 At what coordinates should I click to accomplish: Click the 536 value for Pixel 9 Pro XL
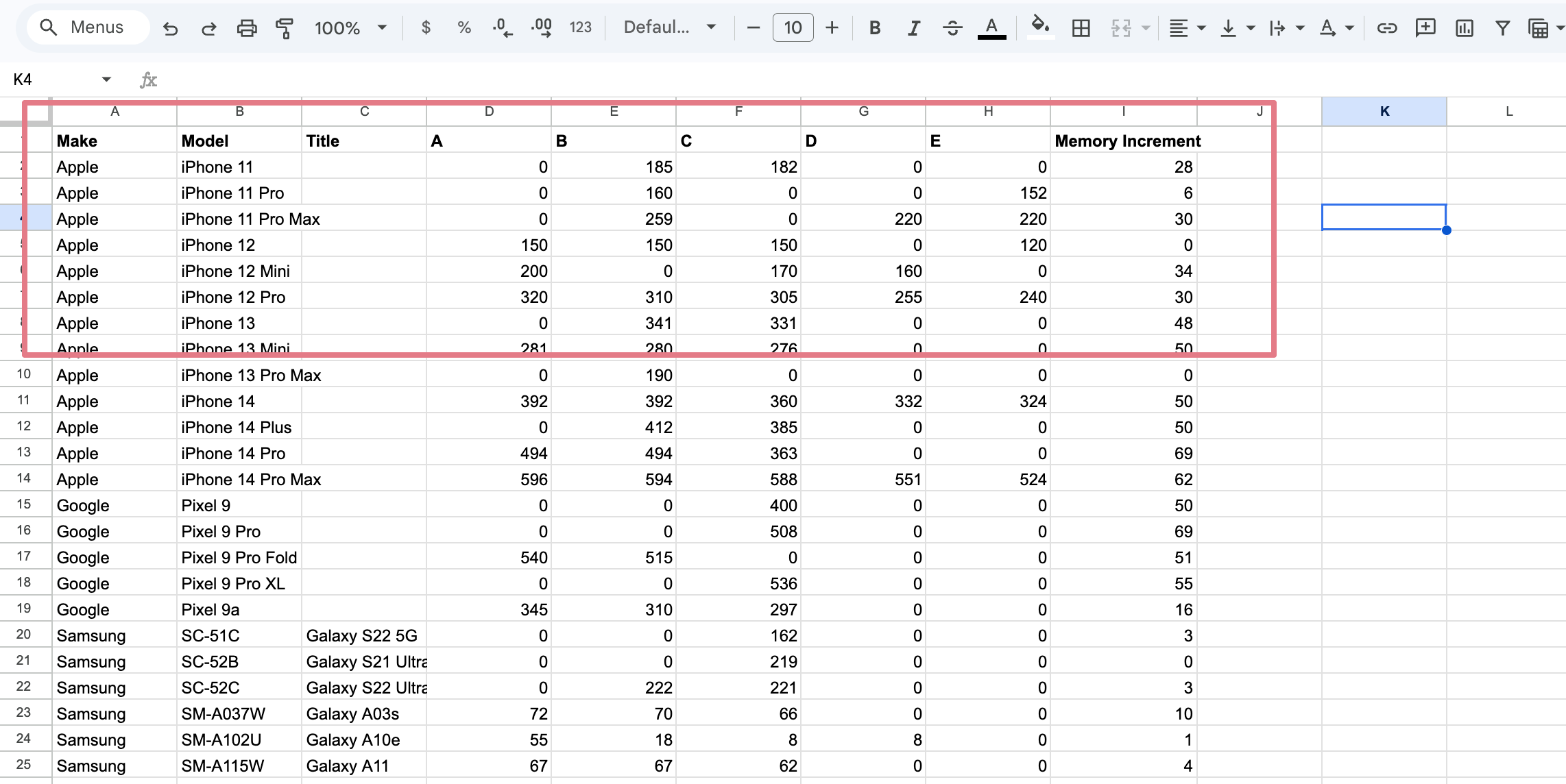738,583
